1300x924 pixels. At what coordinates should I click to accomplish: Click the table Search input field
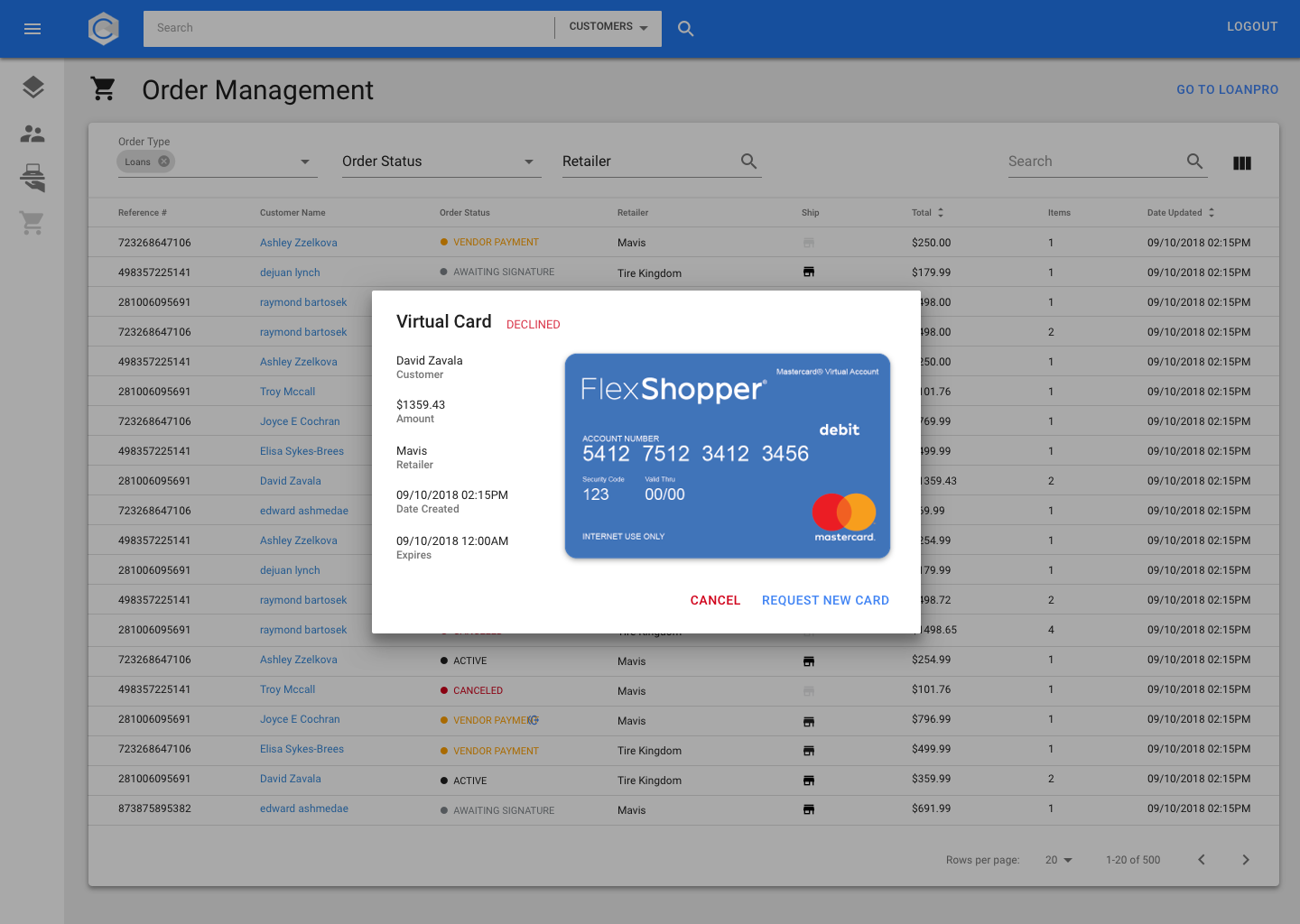click(x=1092, y=162)
